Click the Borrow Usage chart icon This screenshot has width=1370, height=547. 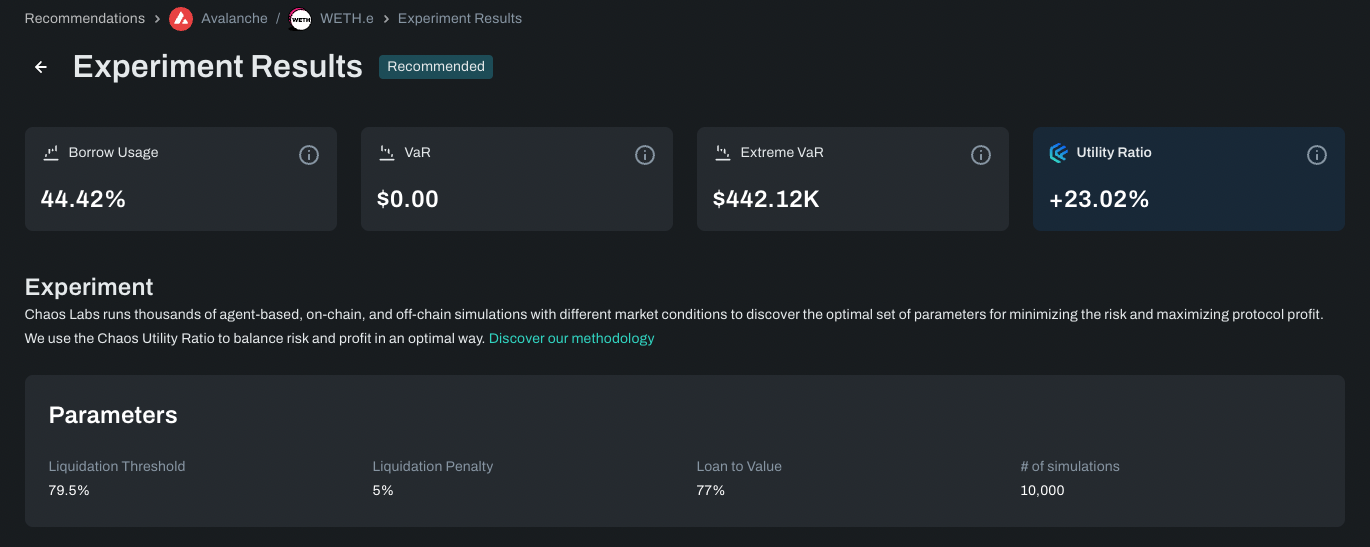pos(51,153)
